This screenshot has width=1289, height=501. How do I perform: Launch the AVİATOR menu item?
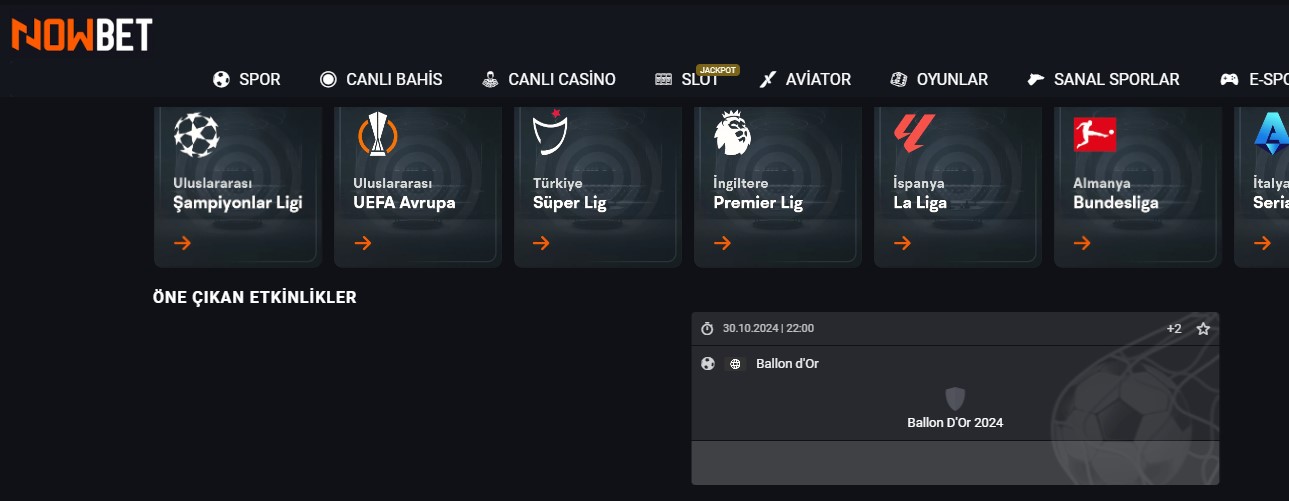(x=805, y=80)
